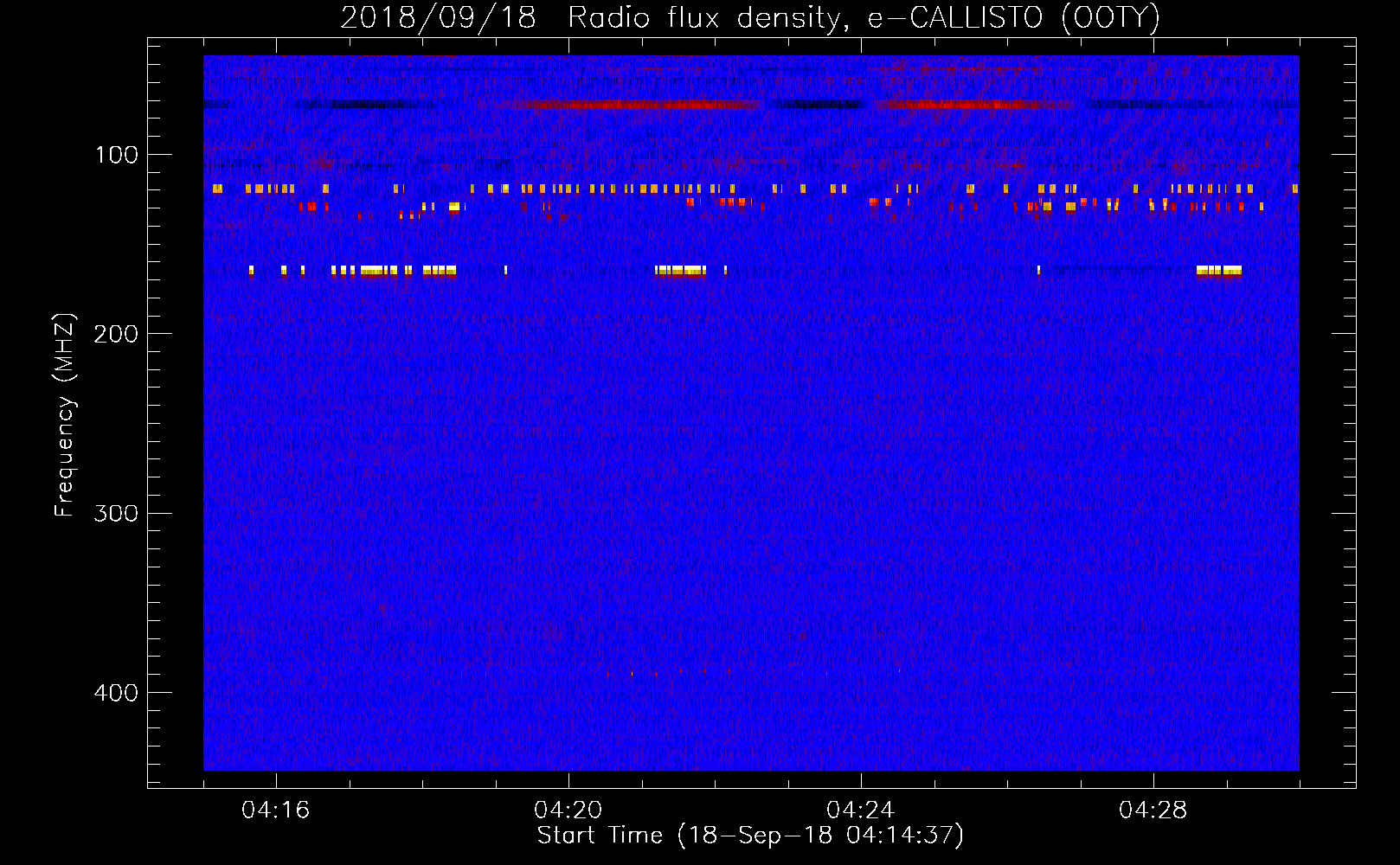Click the 04:28 time tick label
Screen dimensions: 1400x865
(x=1153, y=811)
